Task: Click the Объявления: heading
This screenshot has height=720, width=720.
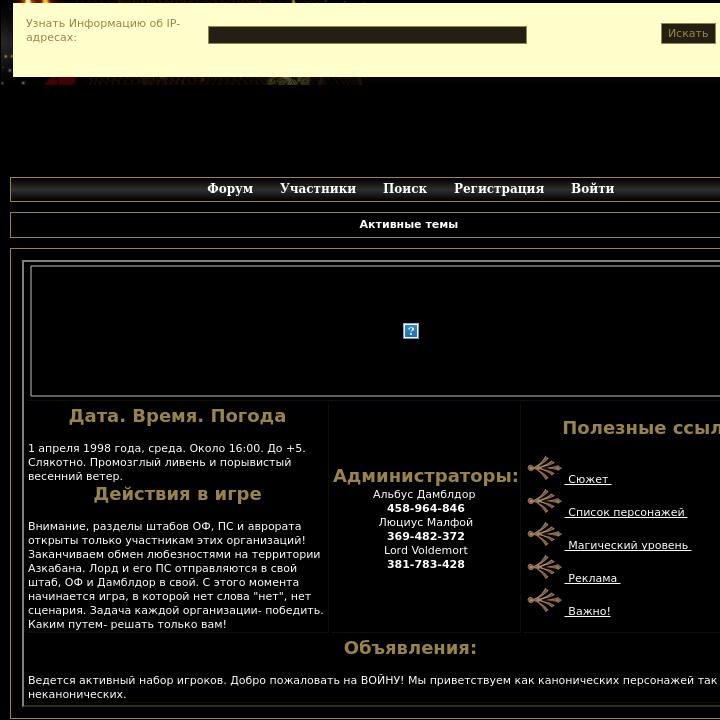Action: coord(410,648)
